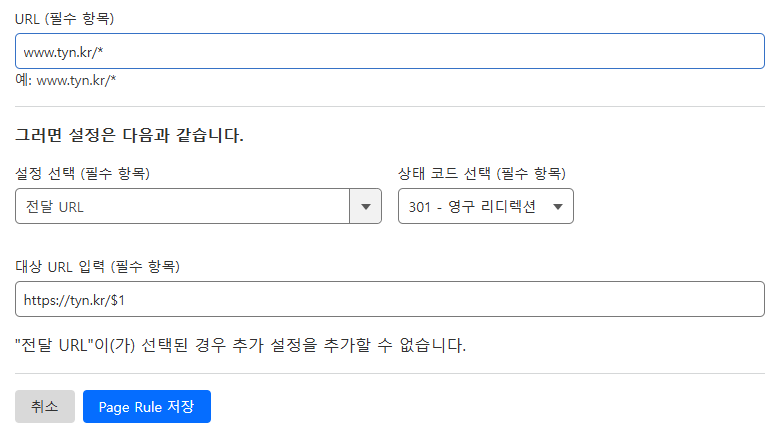Click the triangle icon beside 301 - 영구 리디렉션

[557, 207]
